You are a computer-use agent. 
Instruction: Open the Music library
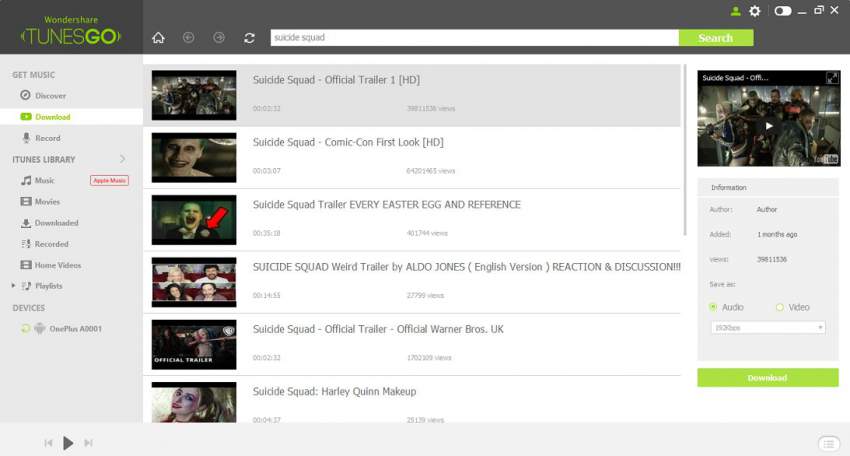[x=44, y=181]
